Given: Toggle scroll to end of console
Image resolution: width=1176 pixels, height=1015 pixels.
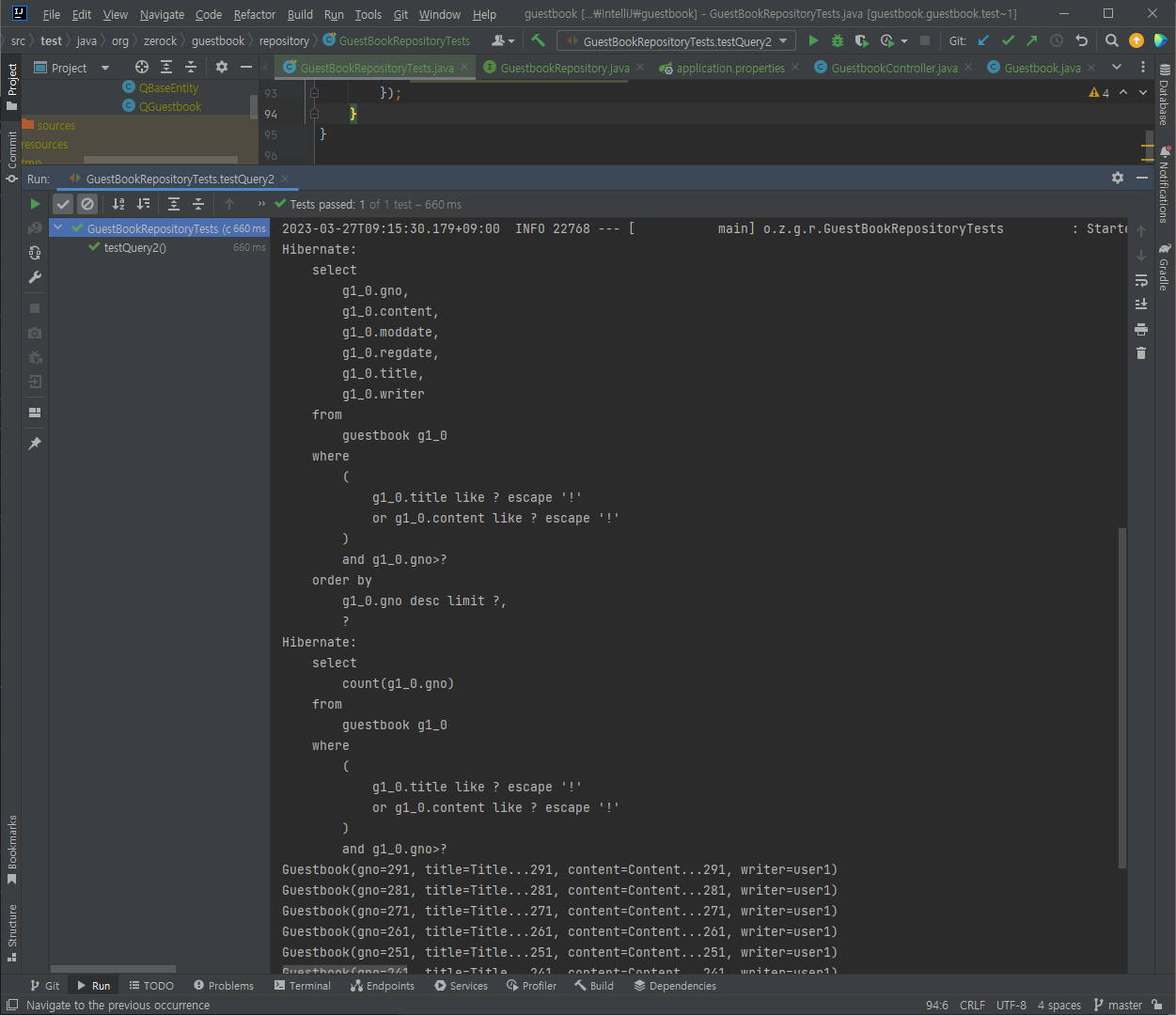Looking at the screenshot, I should (x=1141, y=304).
